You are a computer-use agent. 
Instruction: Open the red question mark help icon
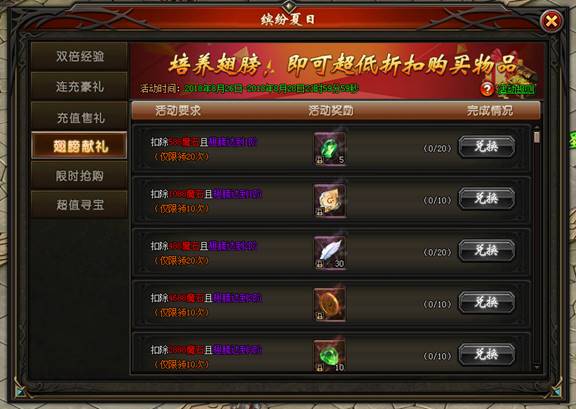(x=487, y=89)
